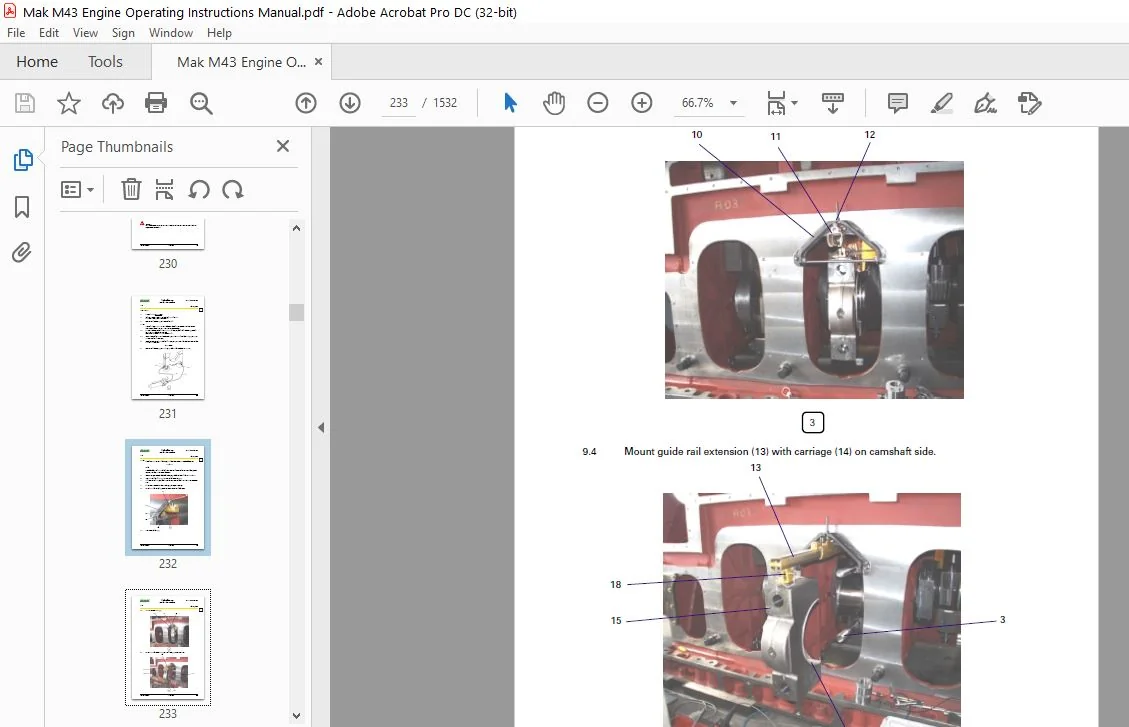Viewport: 1129px width, 727px height.
Task: Select the Mak M43 Engine document tab
Action: 241,62
